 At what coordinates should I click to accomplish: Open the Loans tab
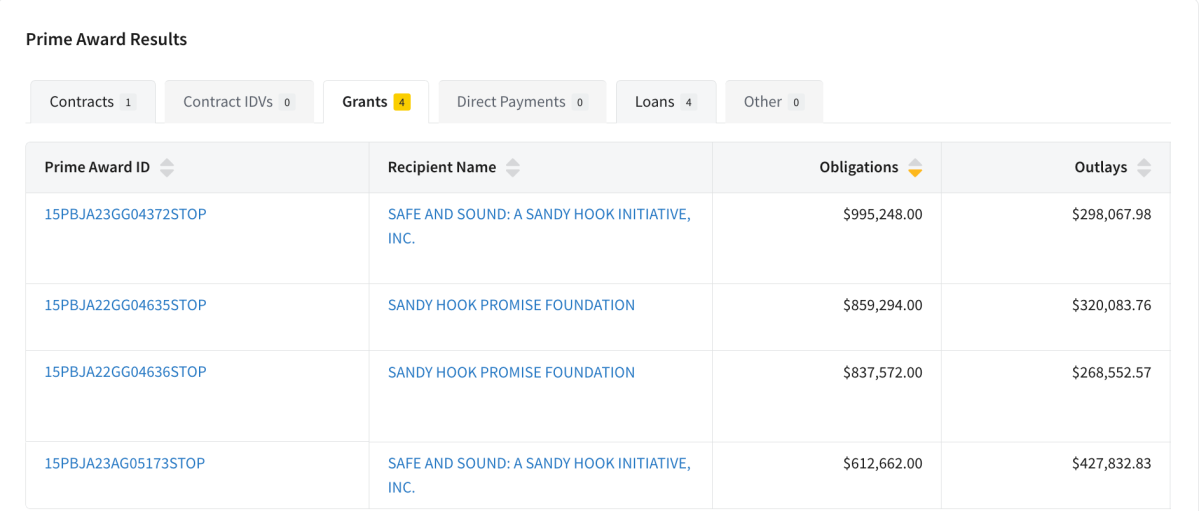pos(665,102)
